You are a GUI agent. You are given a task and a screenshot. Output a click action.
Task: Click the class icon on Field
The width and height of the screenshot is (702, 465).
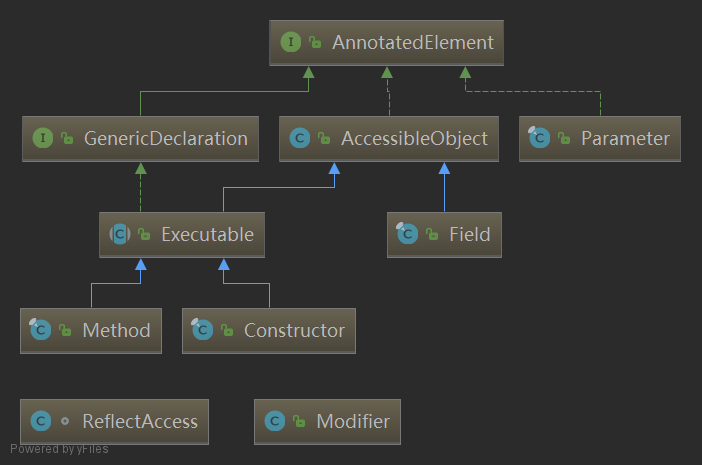[x=407, y=235]
